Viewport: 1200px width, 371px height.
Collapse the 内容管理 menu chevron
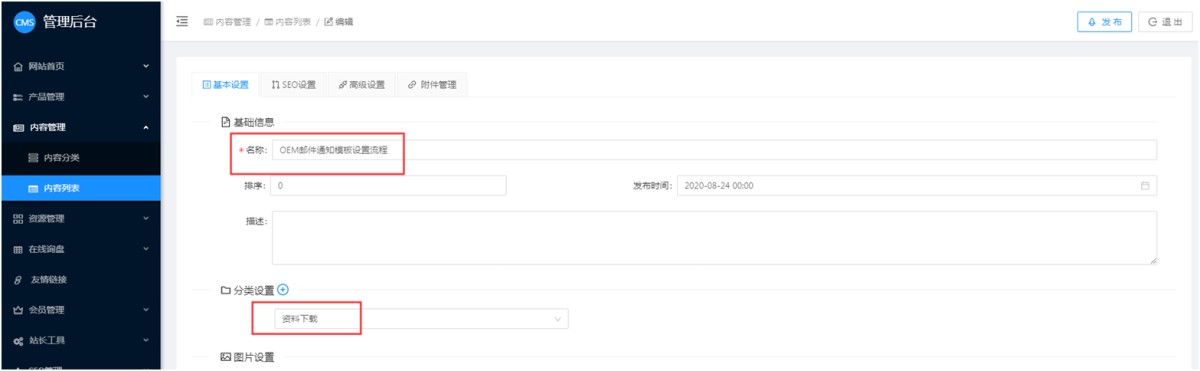pos(146,128)
